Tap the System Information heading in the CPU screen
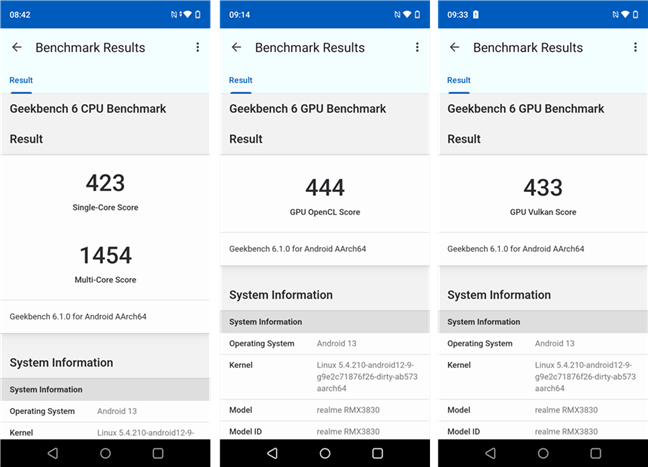This screenshot has width=648, height=467. [61, 362]
